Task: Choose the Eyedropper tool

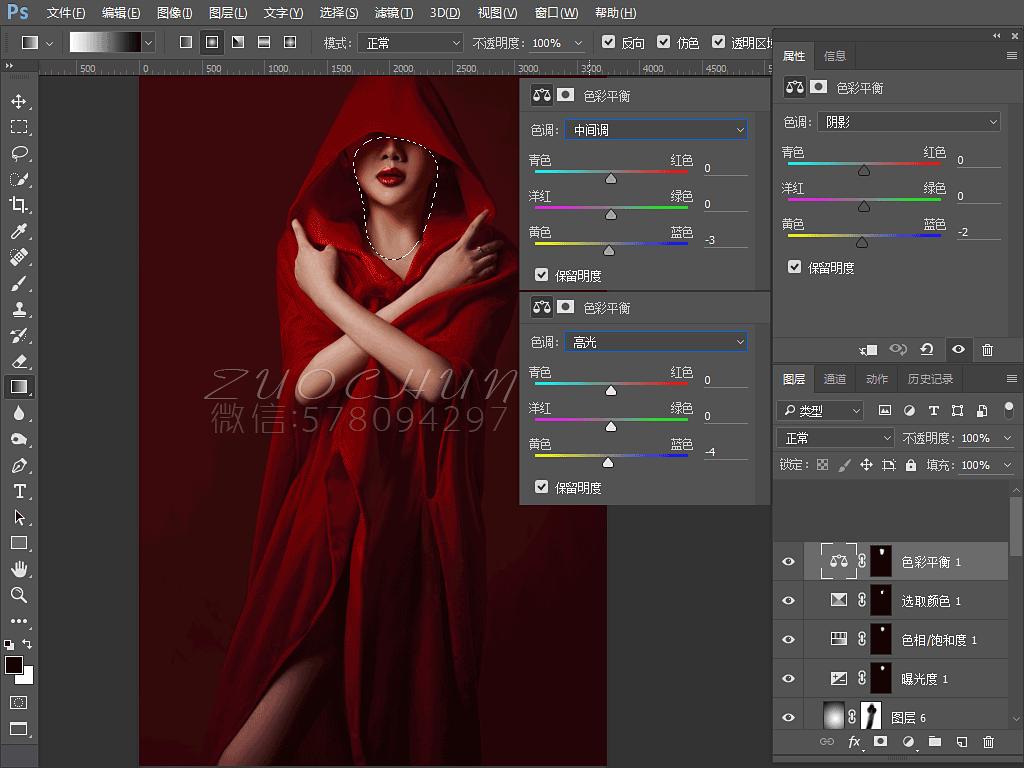Action: (x=19, y=231)
